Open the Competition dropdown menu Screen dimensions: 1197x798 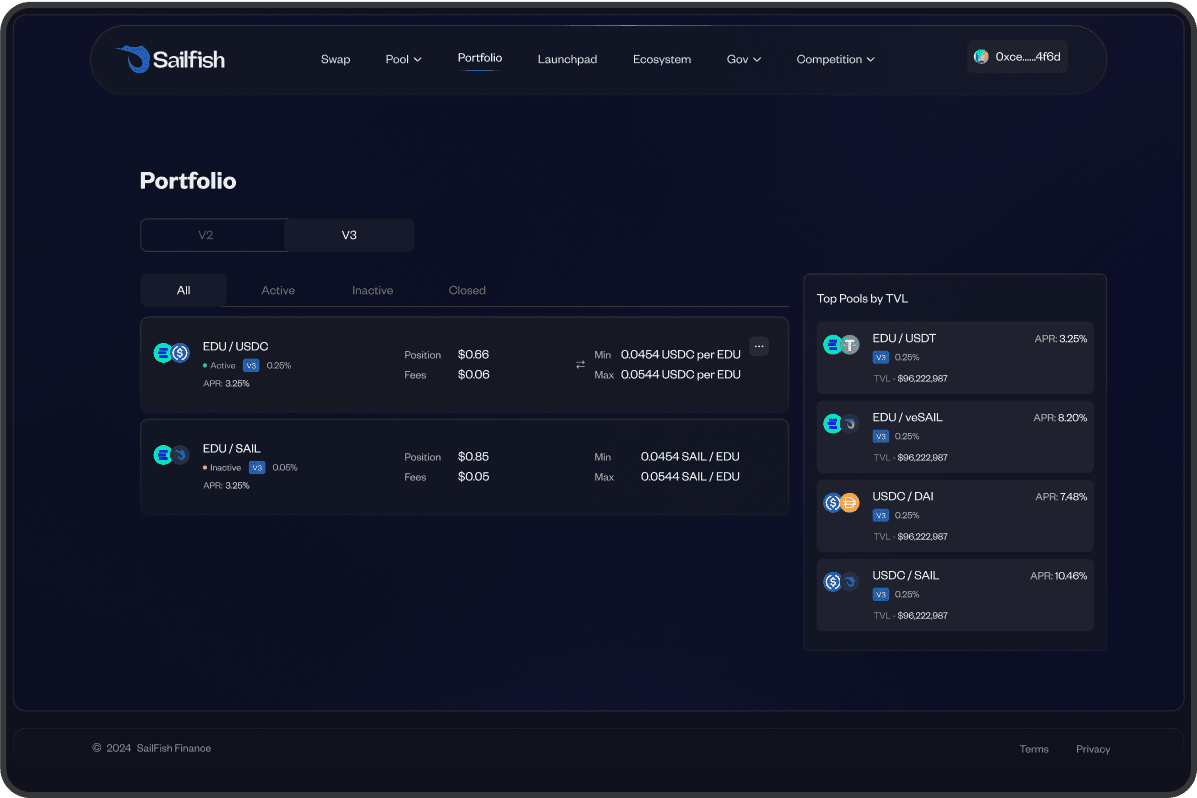[835, 59]
